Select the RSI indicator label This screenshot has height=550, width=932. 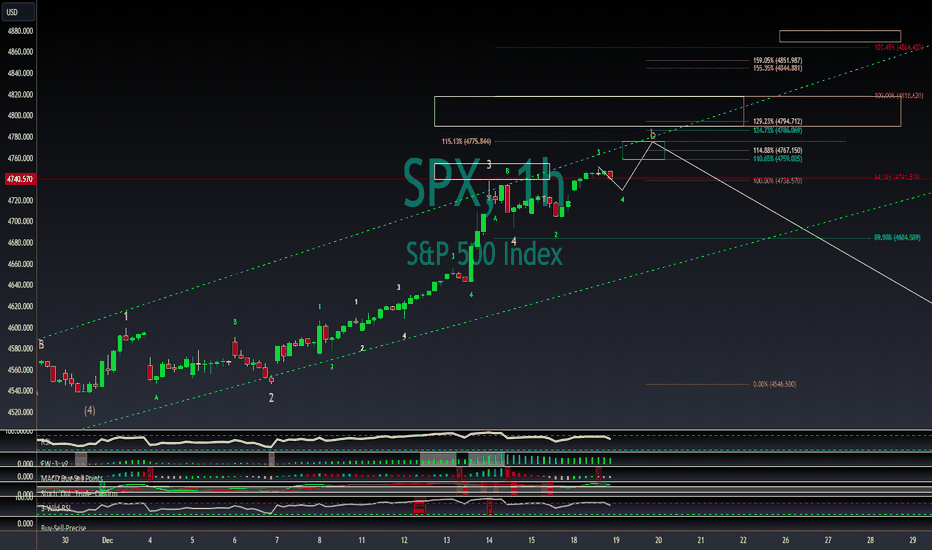point(45,442)
